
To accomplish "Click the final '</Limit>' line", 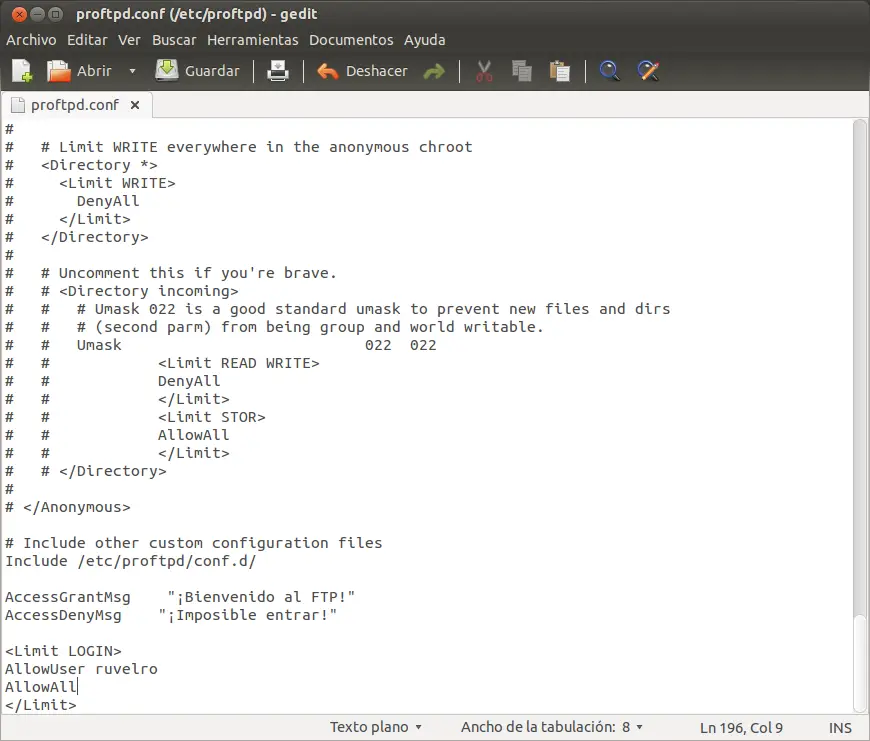I will pyautogui.click(x=41, y=705).
